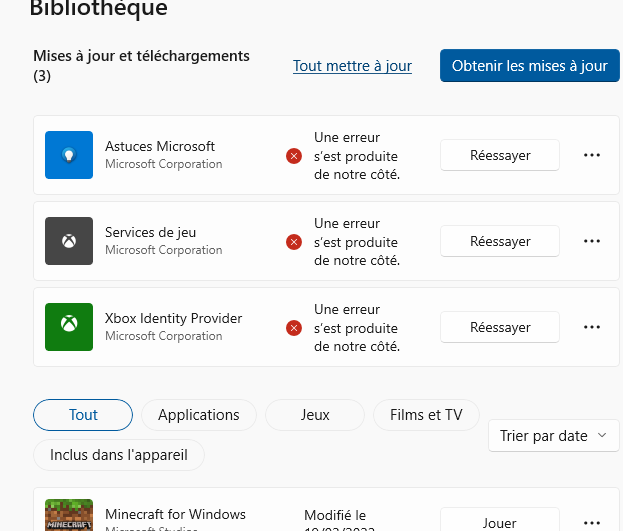Screen dimensions: 623x531
Task: Click Jouer for Minecraft for Windows
Action: (500, 520)
